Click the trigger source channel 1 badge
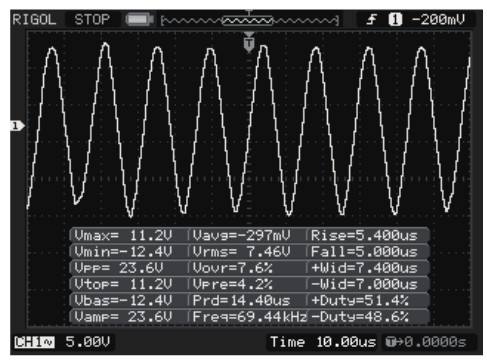This screenshot has height=364, width=487. [x=395, y=19]
